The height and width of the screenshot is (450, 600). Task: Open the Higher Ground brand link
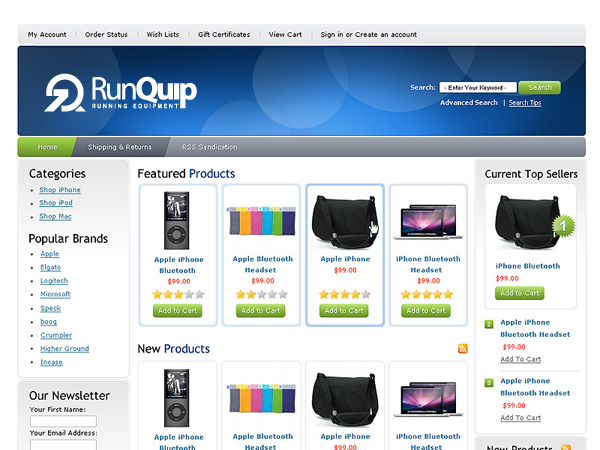click(65, 349)
